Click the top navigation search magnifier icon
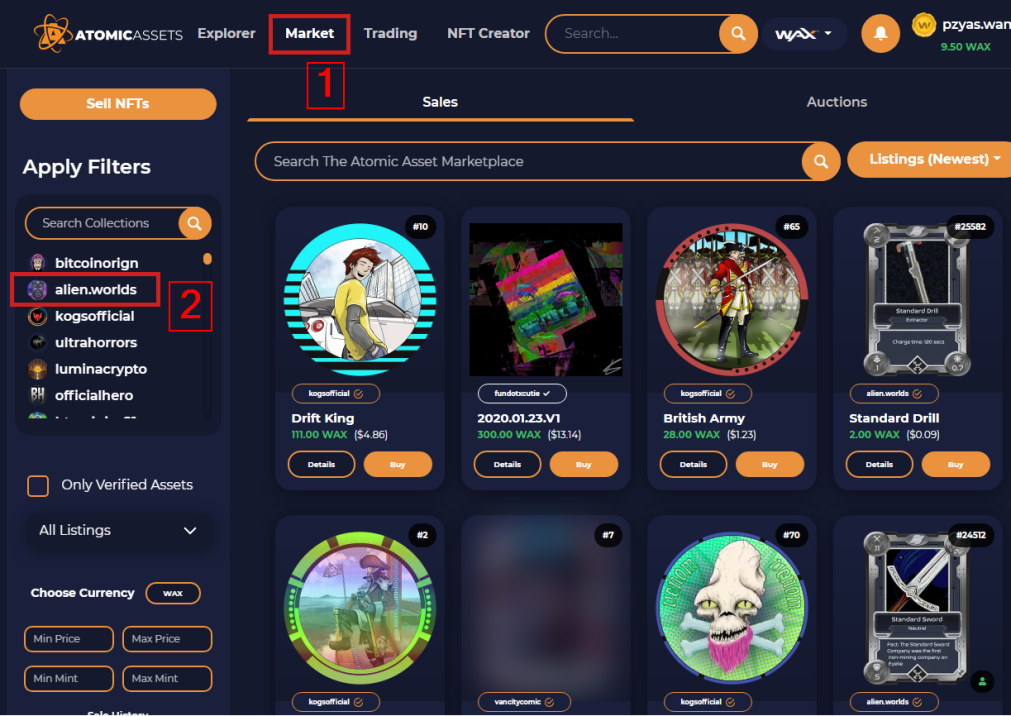 pos(738,34)
